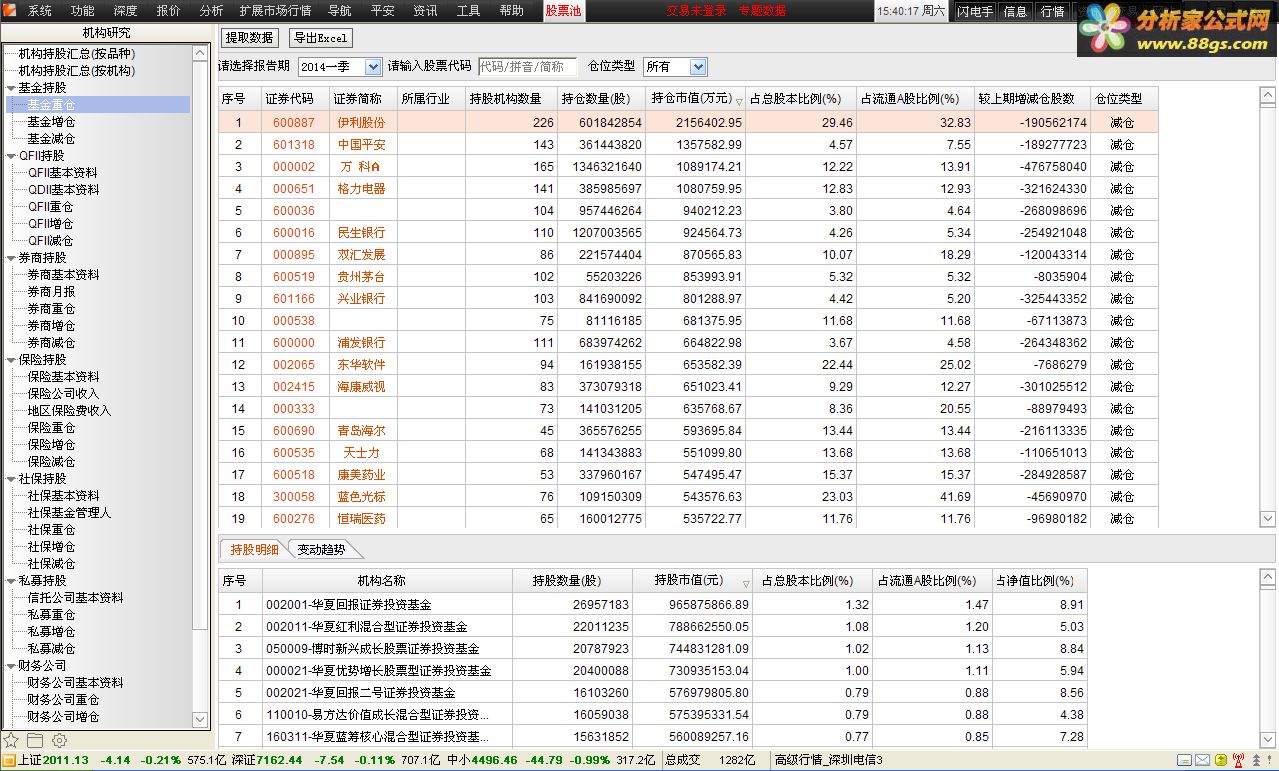This screenshot has width=1279, height=771.
Task: Collapse the QFII持股 tree node
Action: tap(10, 156)
